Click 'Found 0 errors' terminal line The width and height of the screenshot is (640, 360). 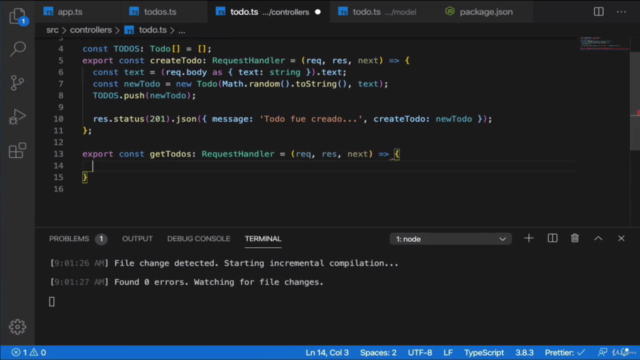click(x=187, y=282)
